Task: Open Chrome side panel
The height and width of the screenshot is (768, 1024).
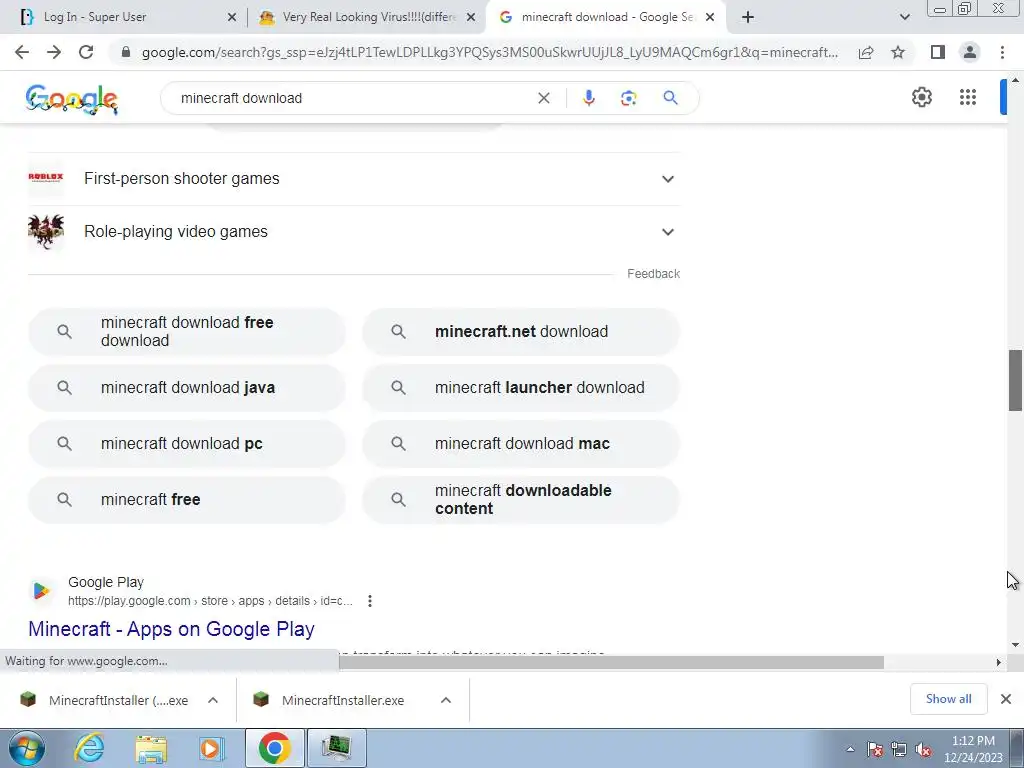Action: [938, 52]
